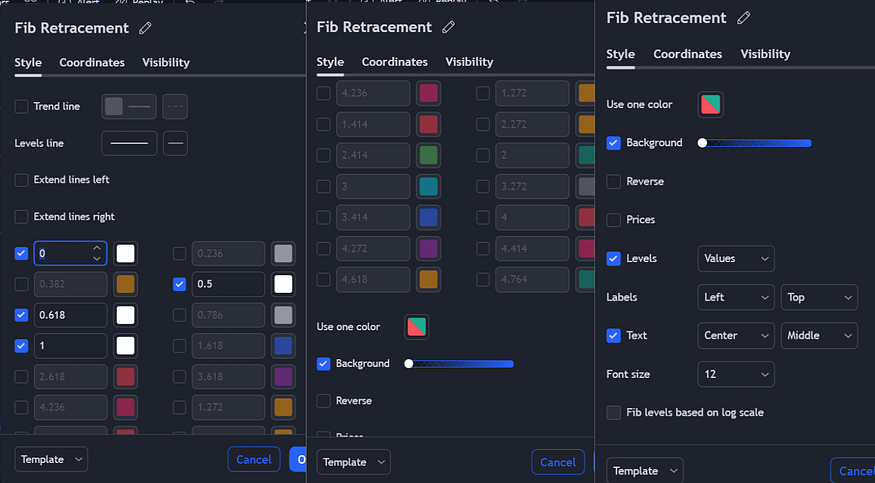Open green swatch for level 2.414
The image size is (875, 483).
click(x=429, y=155)
